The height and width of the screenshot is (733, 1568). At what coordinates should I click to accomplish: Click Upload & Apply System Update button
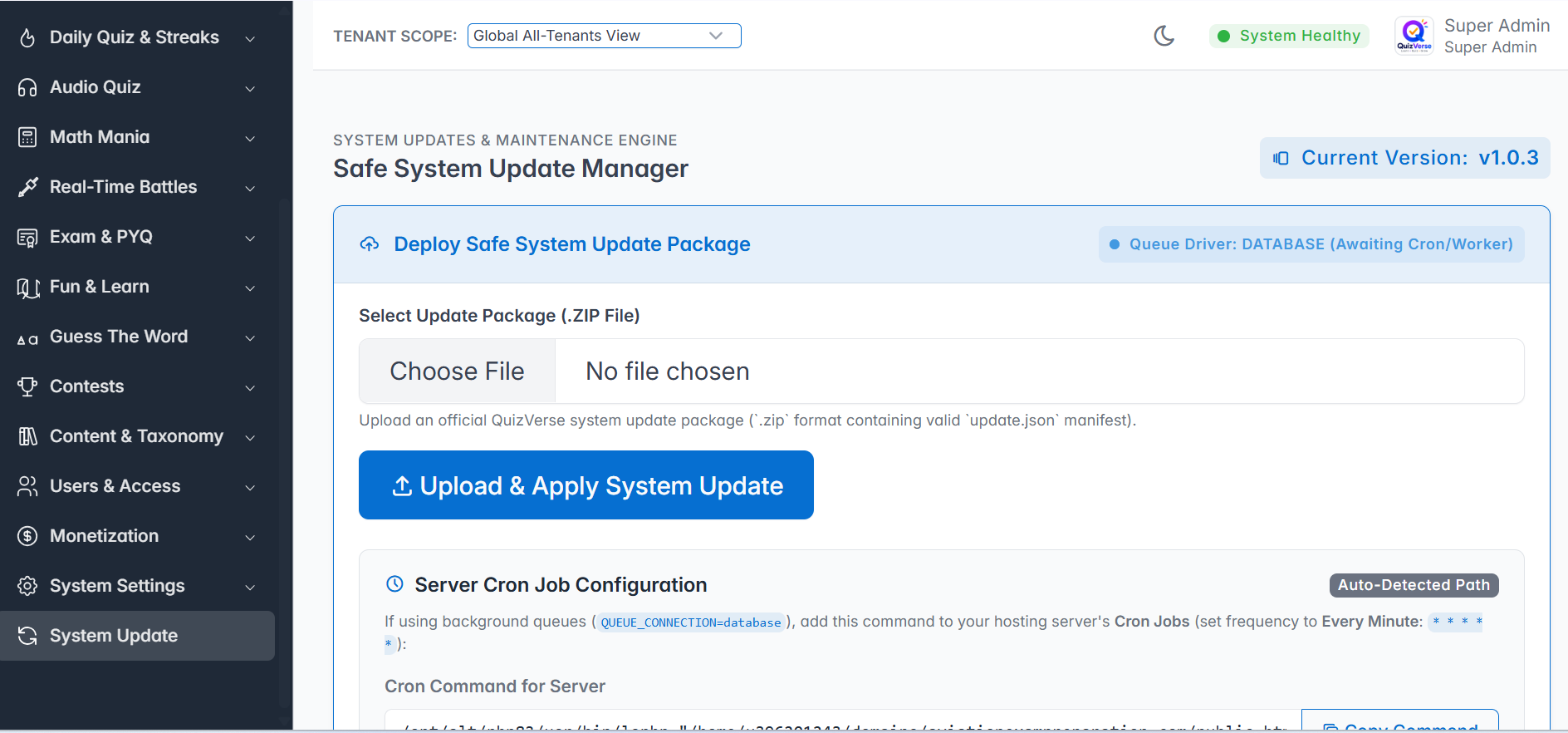[586, 485]
